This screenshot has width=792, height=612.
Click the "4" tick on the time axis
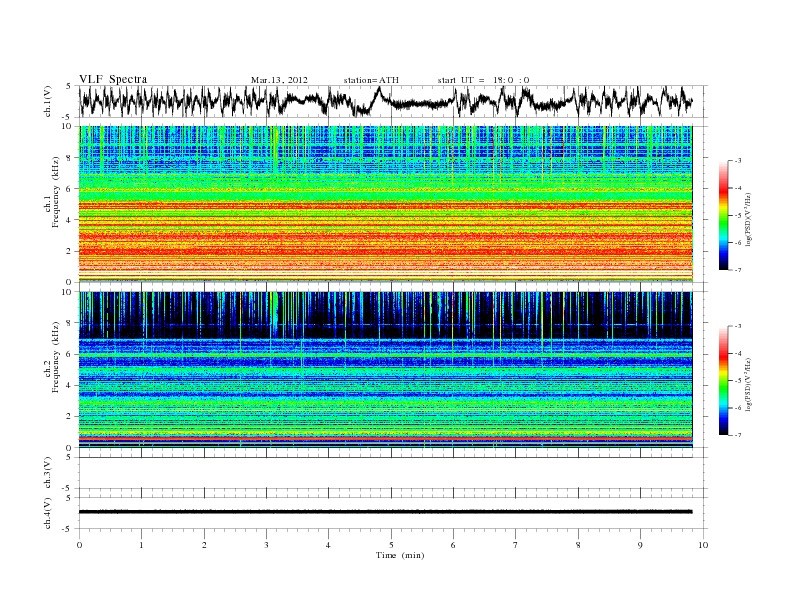[x=329, y=545]
